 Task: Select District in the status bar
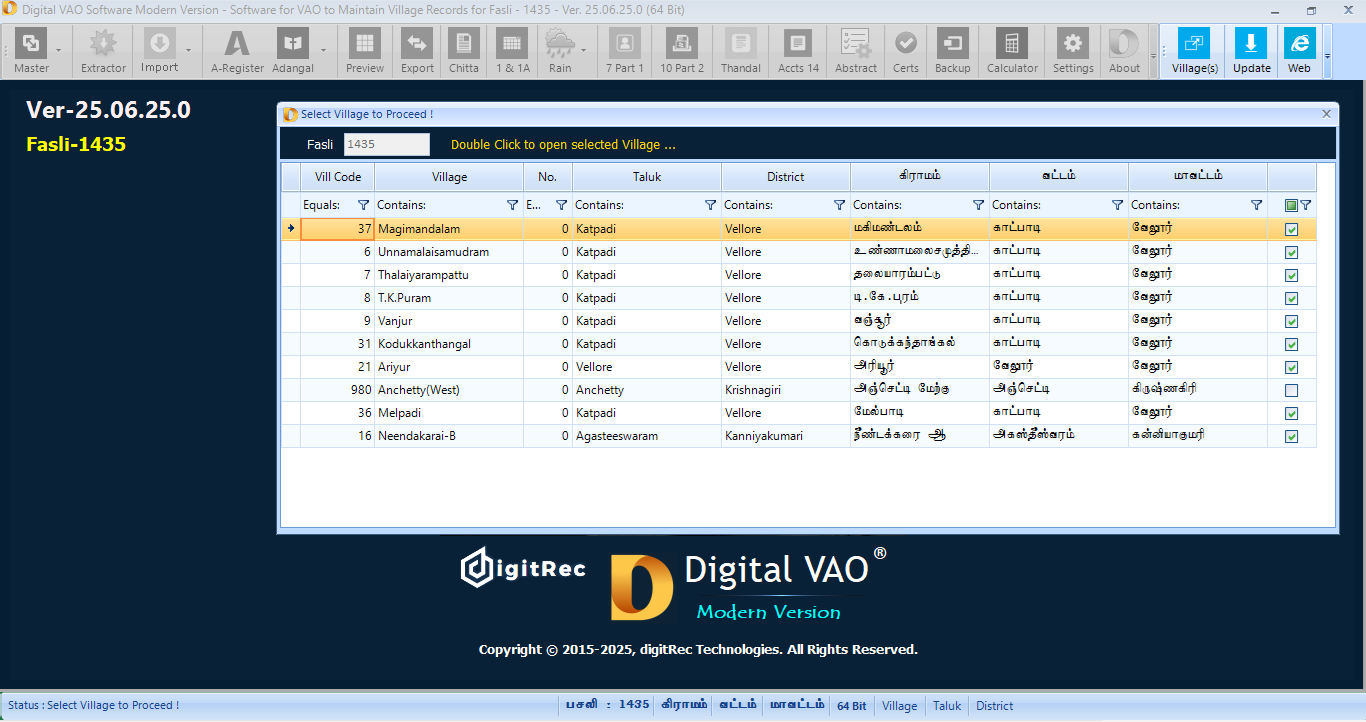point(994,706)
